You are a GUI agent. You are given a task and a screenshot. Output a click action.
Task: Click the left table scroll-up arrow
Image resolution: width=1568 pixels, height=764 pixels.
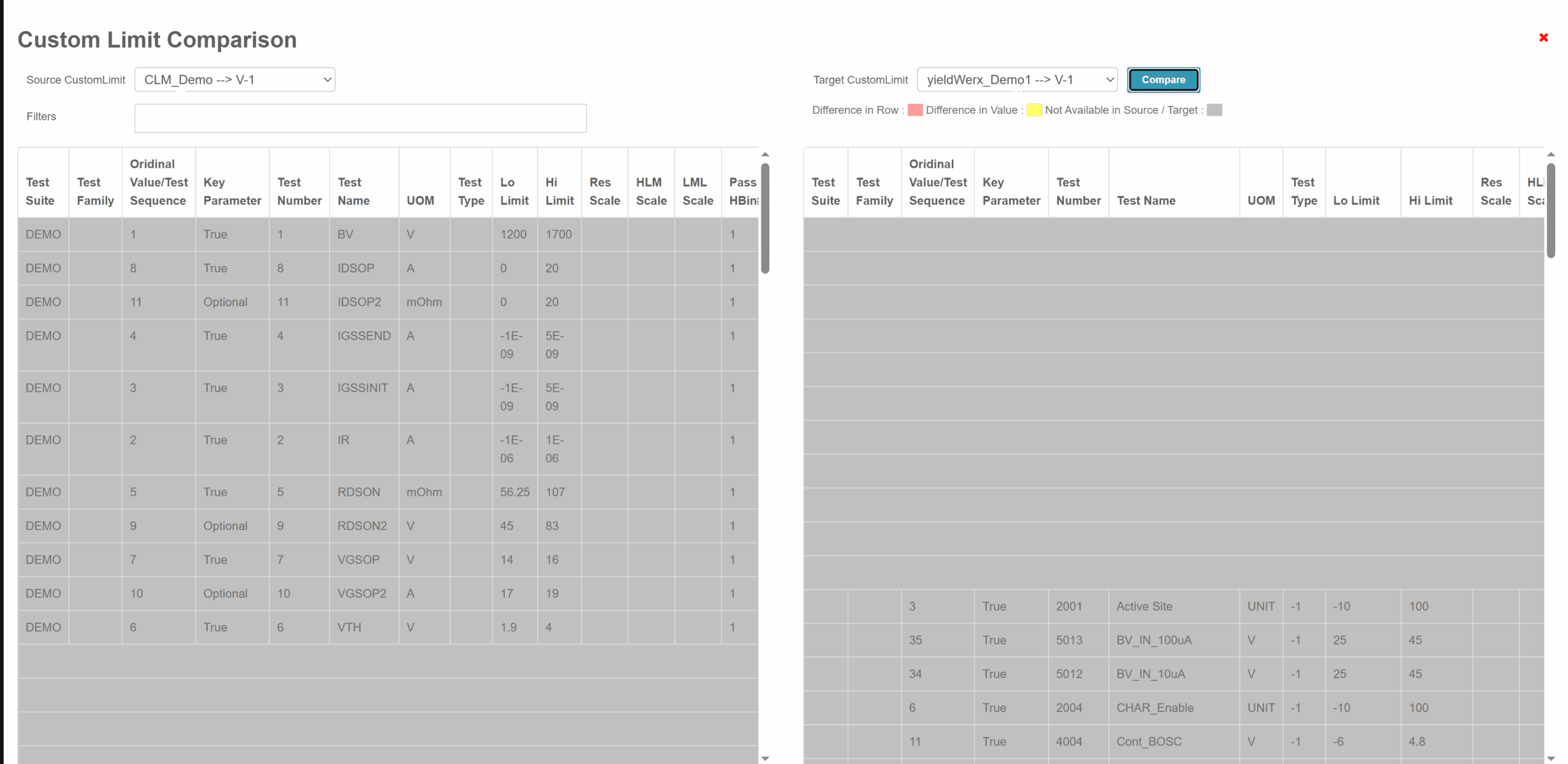click(765, 154)
